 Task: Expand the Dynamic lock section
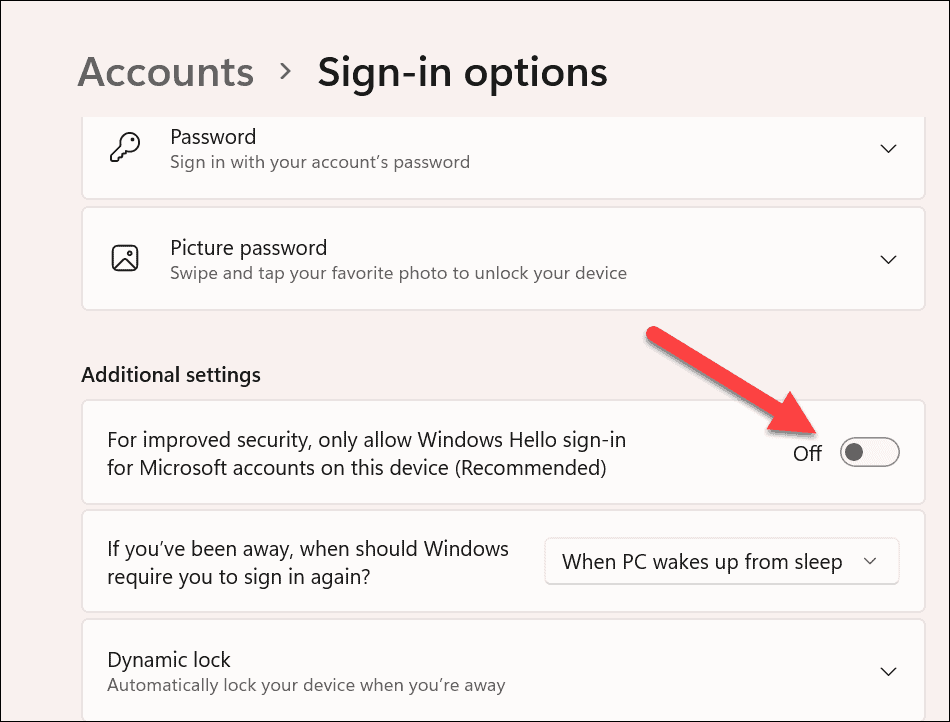coord(888,670)
